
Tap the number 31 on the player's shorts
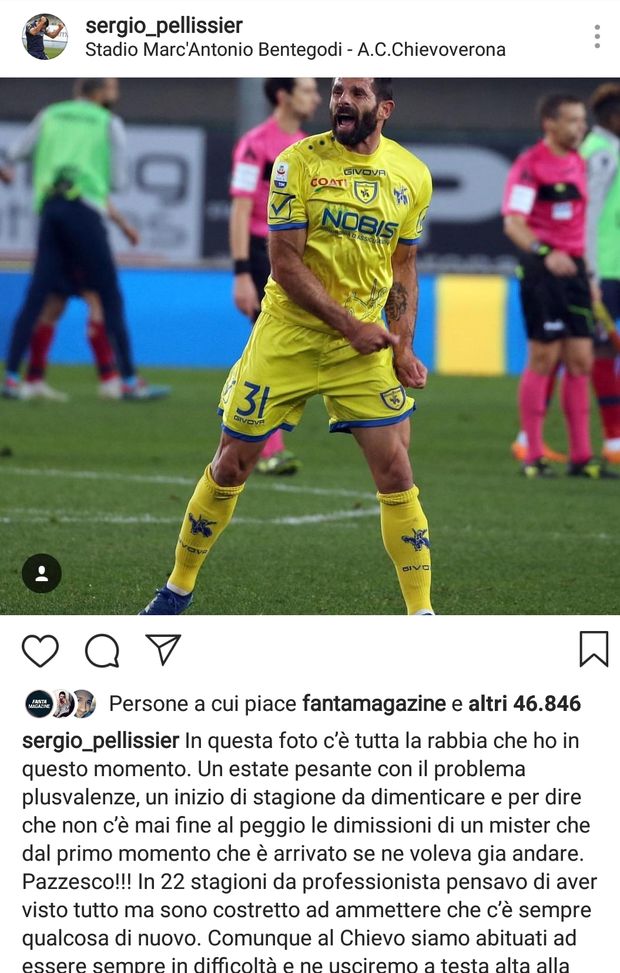coord(253,400)
